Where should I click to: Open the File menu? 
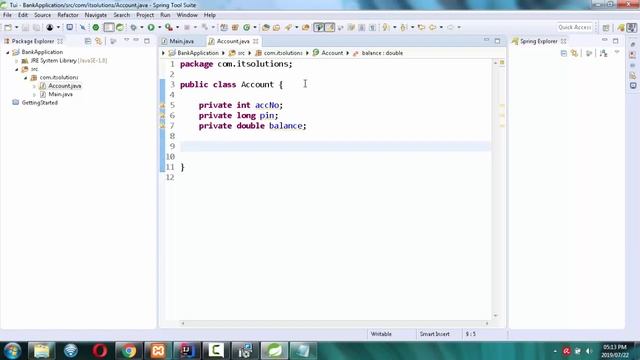pyautogui.click(x=7, y=15)
